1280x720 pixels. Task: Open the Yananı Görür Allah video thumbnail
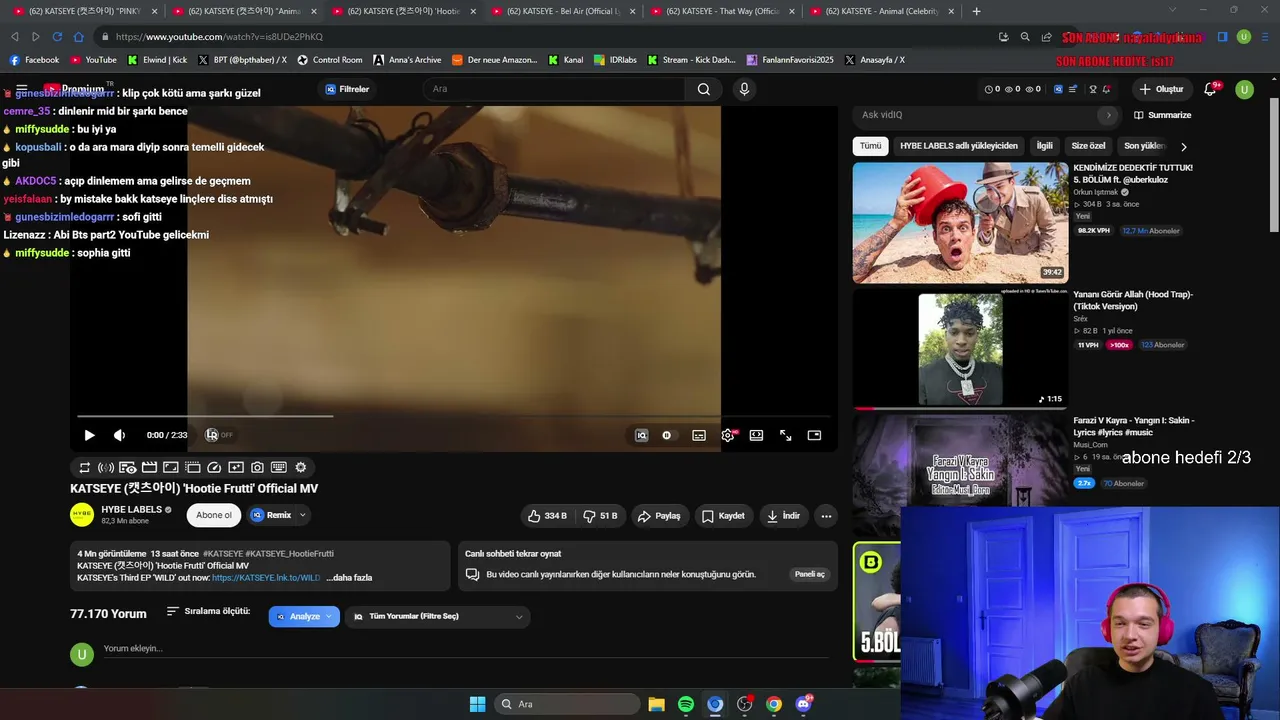coord(960,349)
